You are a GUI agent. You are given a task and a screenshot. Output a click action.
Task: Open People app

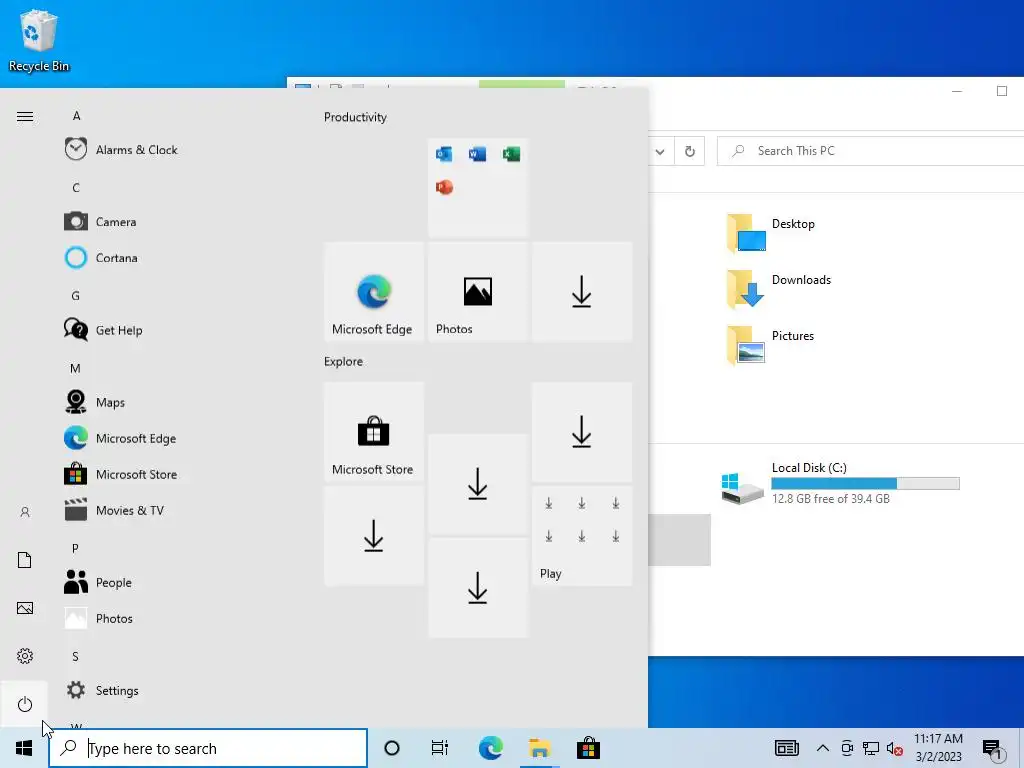pos(98,582)
